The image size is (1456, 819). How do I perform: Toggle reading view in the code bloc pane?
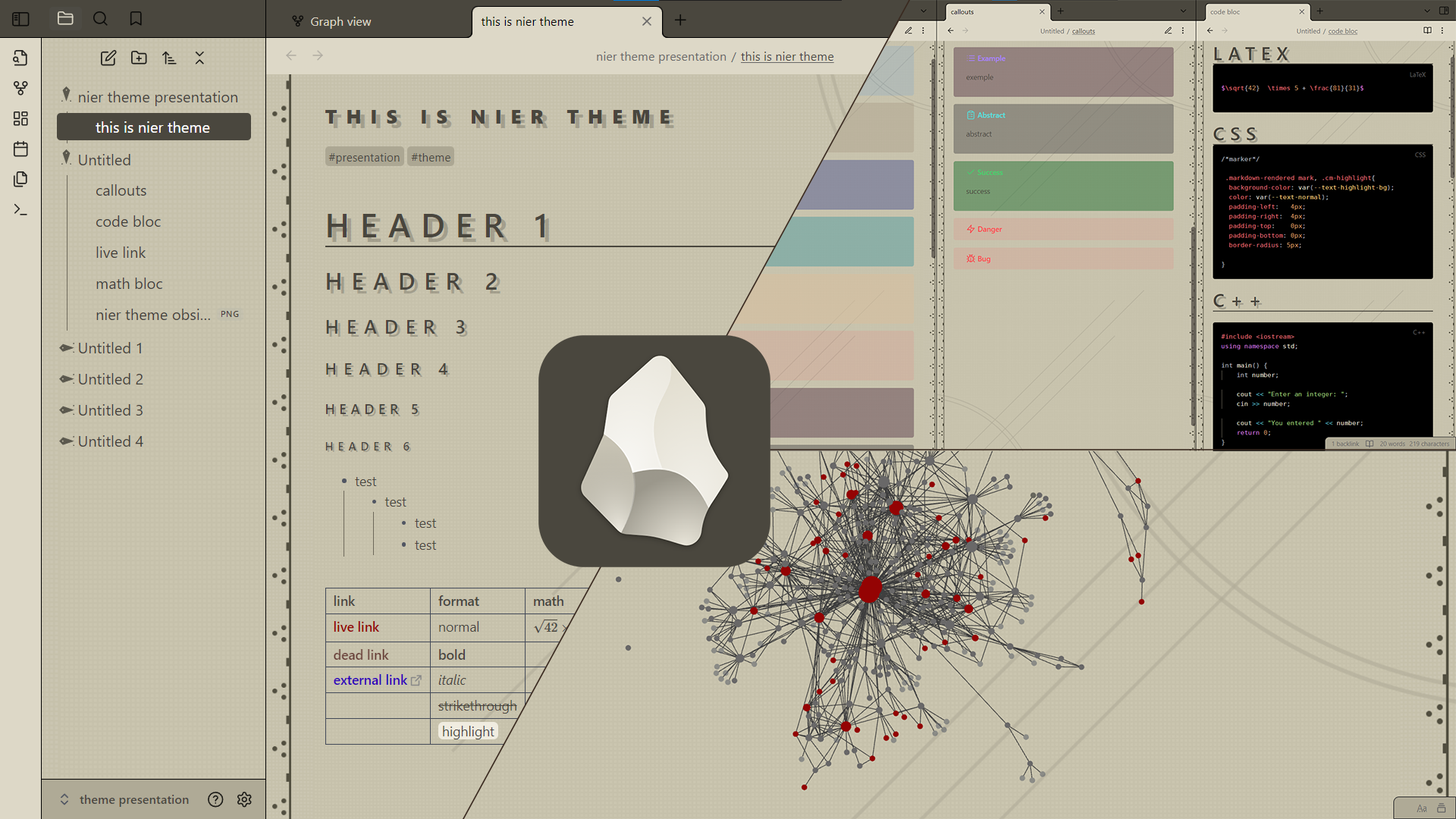1428,31
